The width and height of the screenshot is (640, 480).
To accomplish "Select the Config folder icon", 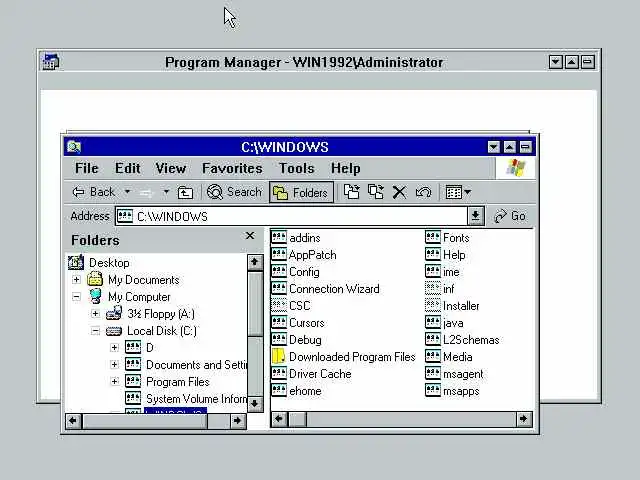I will click(279, 271).
